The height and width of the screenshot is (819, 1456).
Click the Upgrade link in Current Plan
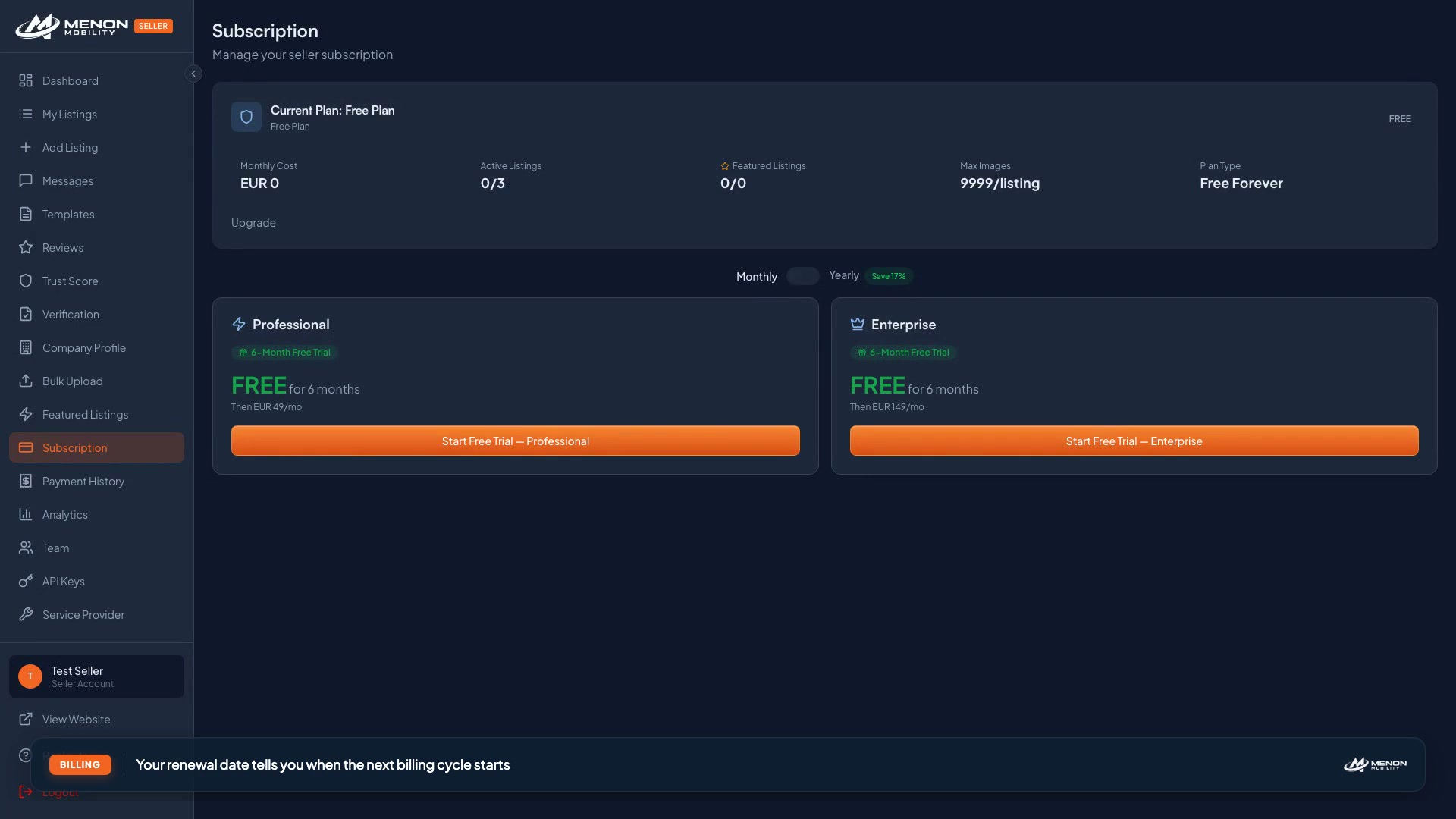tap(253, 223)
